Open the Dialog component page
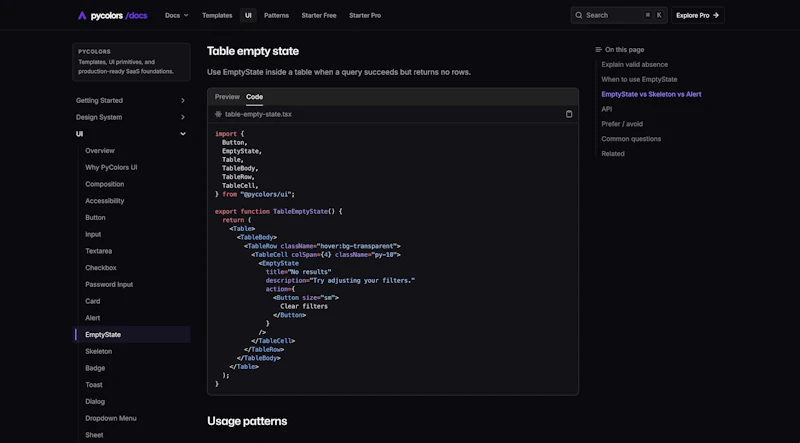This screenshot has height=443, width=800. pyautogui.click(x=95, y=402)
